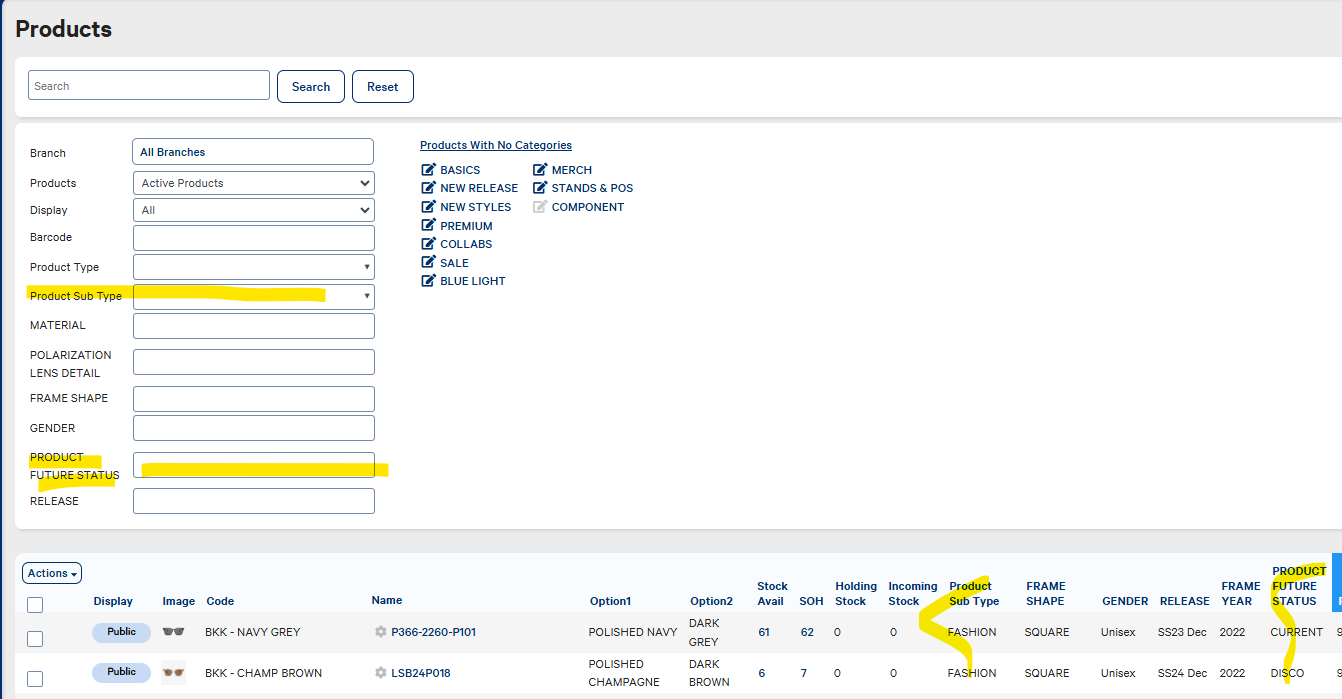Click the Search button
Image resolution: width=1342 pixels, height=699 pixels.
pyautogui.click(x=310, y=87)
